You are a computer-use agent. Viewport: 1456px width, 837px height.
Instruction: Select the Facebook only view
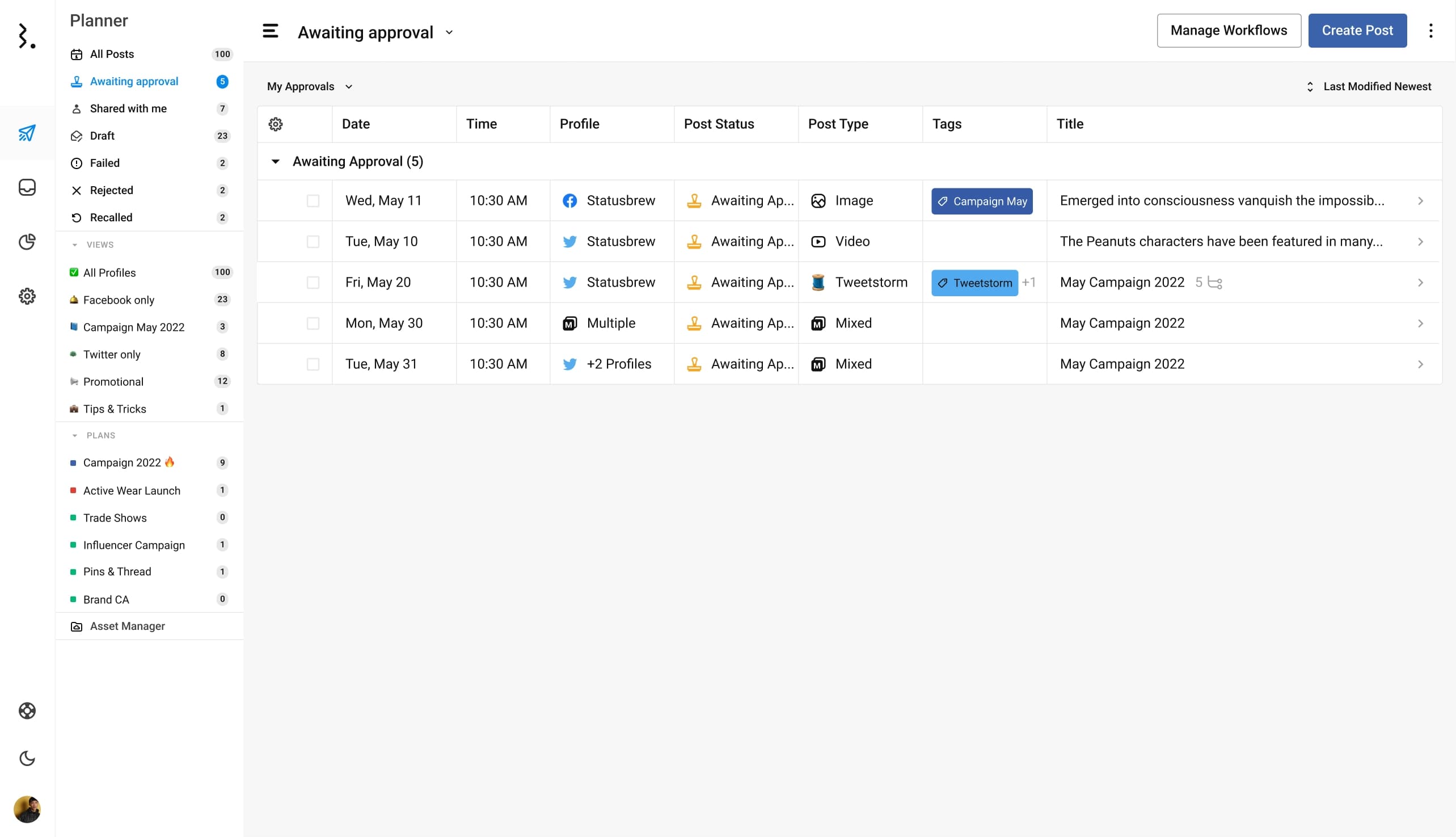(150, 300)
